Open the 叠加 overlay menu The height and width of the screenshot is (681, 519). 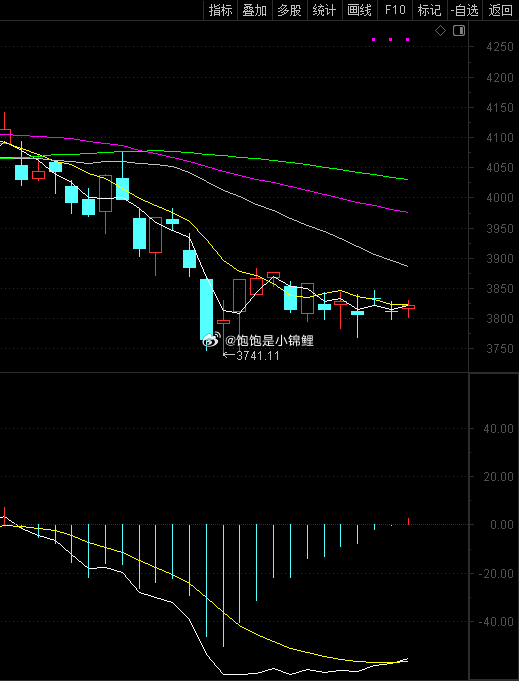[255, 10]
